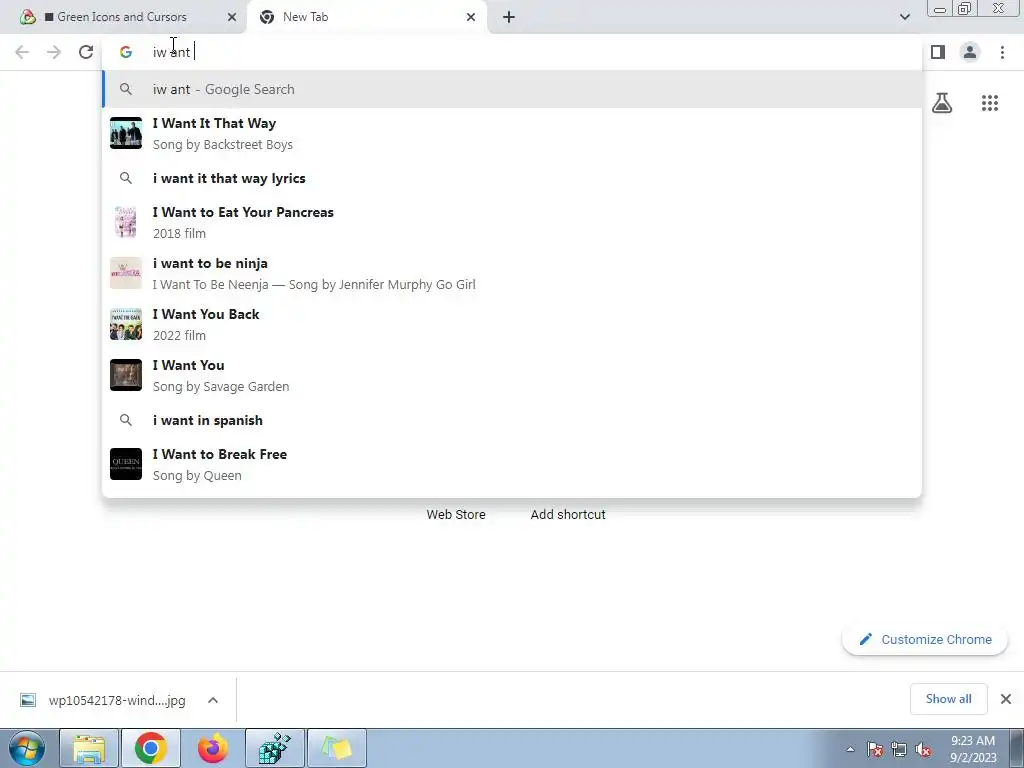Expand the download item options chevron
The height and width of the screenshot is (768, 1024).
(x=213, y=700)
